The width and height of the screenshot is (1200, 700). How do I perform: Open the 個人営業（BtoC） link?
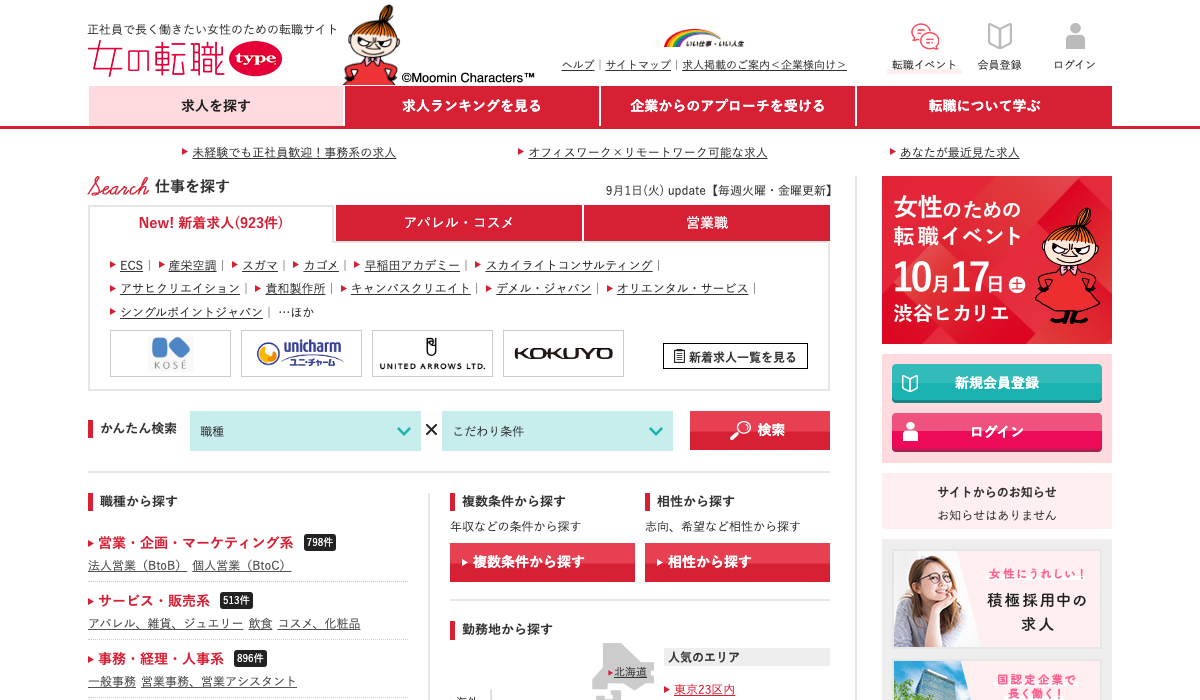242,565
